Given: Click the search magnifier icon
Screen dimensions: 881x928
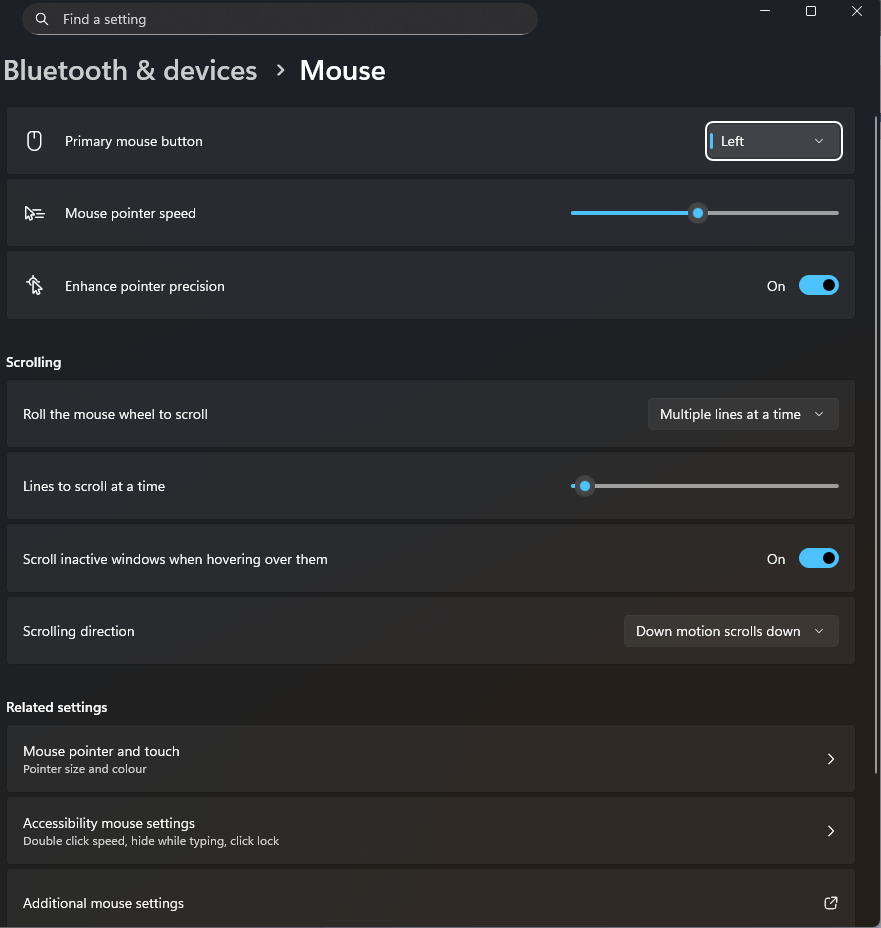Looking at the screenshot, I should click(x=42, y=19).
